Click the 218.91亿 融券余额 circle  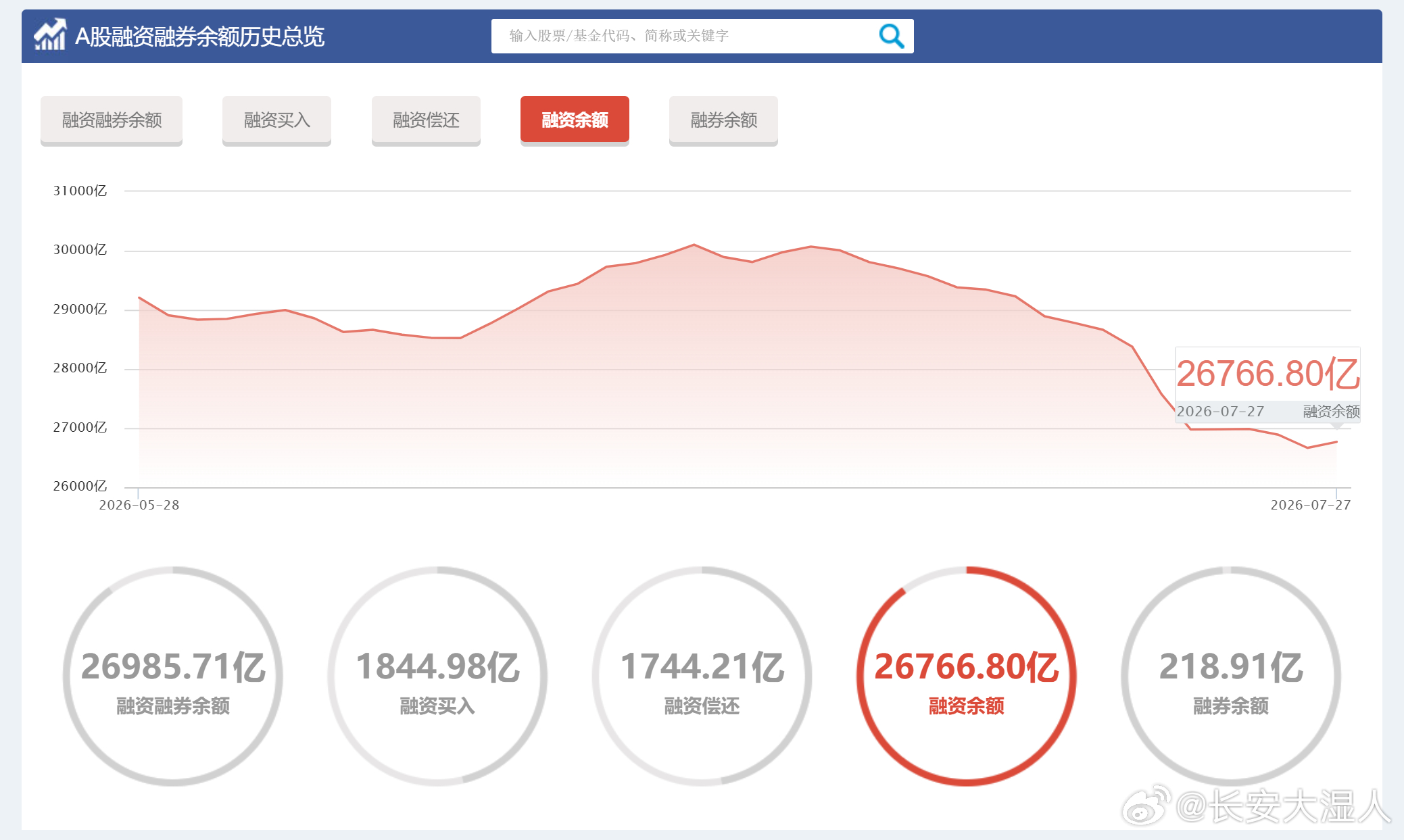(x=1231, y=676)
